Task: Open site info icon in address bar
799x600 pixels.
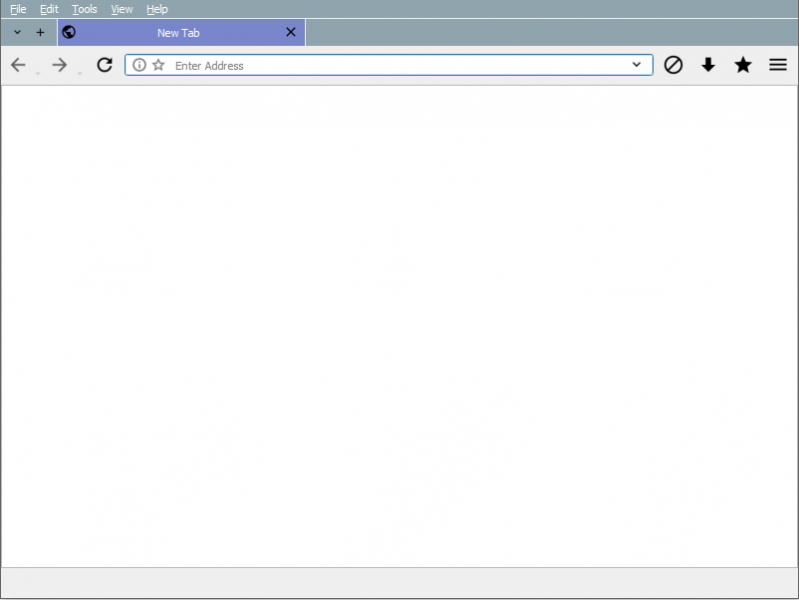Action: click(x=139, y=65)
